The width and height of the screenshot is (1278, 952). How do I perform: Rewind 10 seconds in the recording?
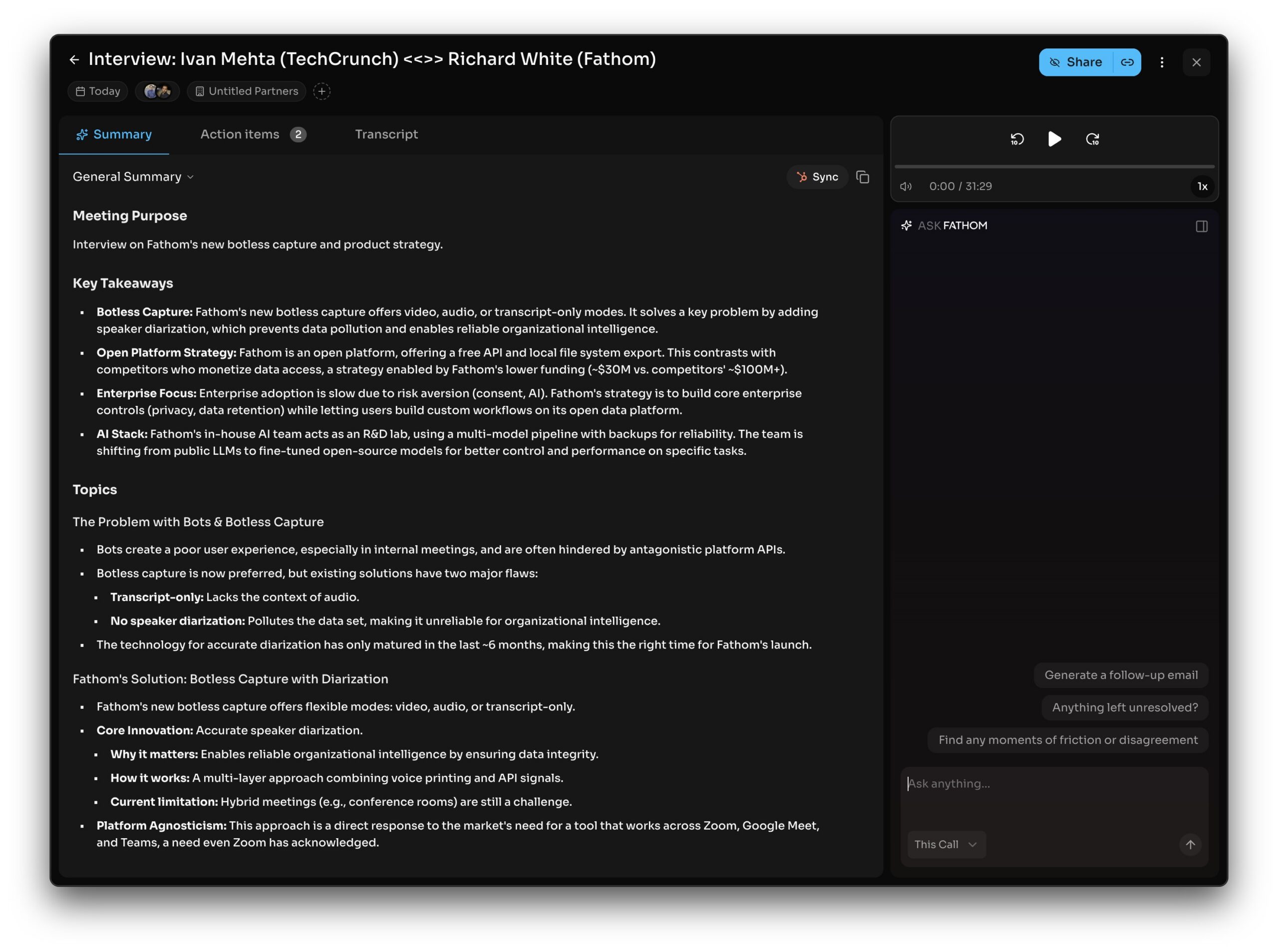[x=1017, y=139]
